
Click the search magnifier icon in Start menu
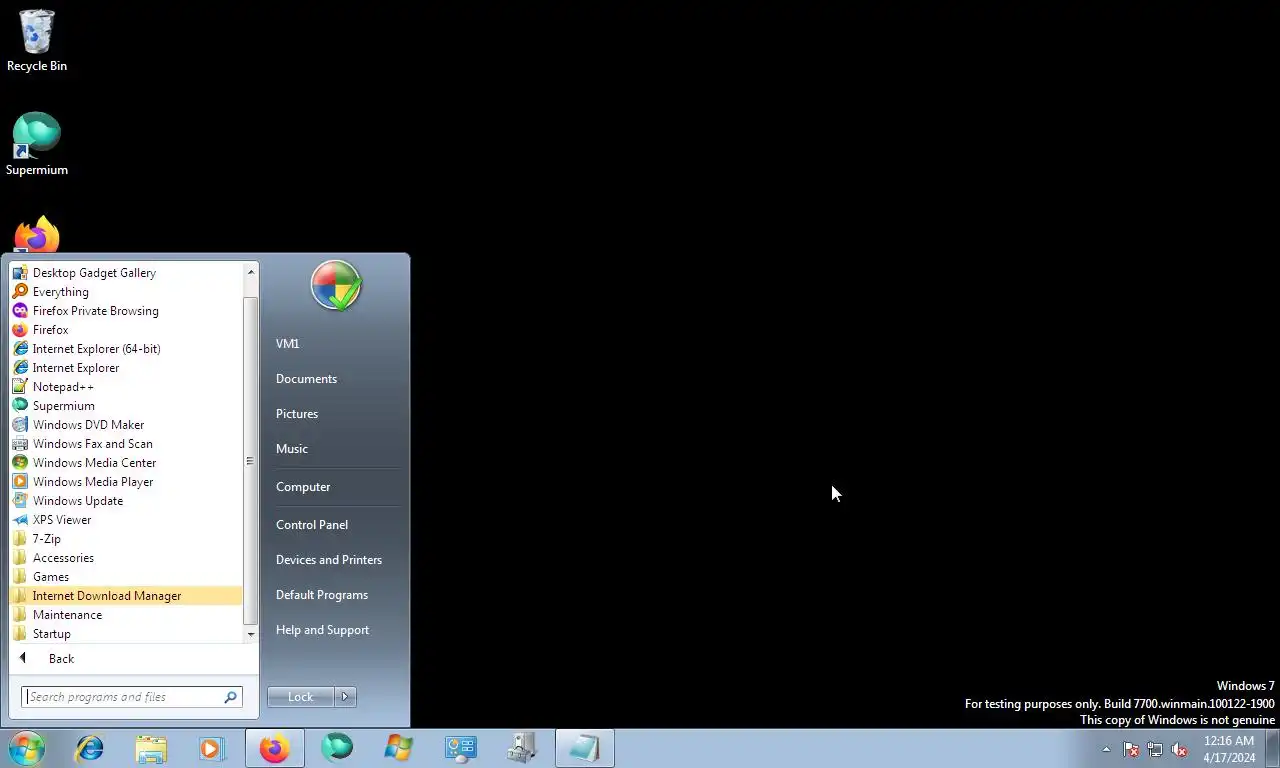(230, 697)
